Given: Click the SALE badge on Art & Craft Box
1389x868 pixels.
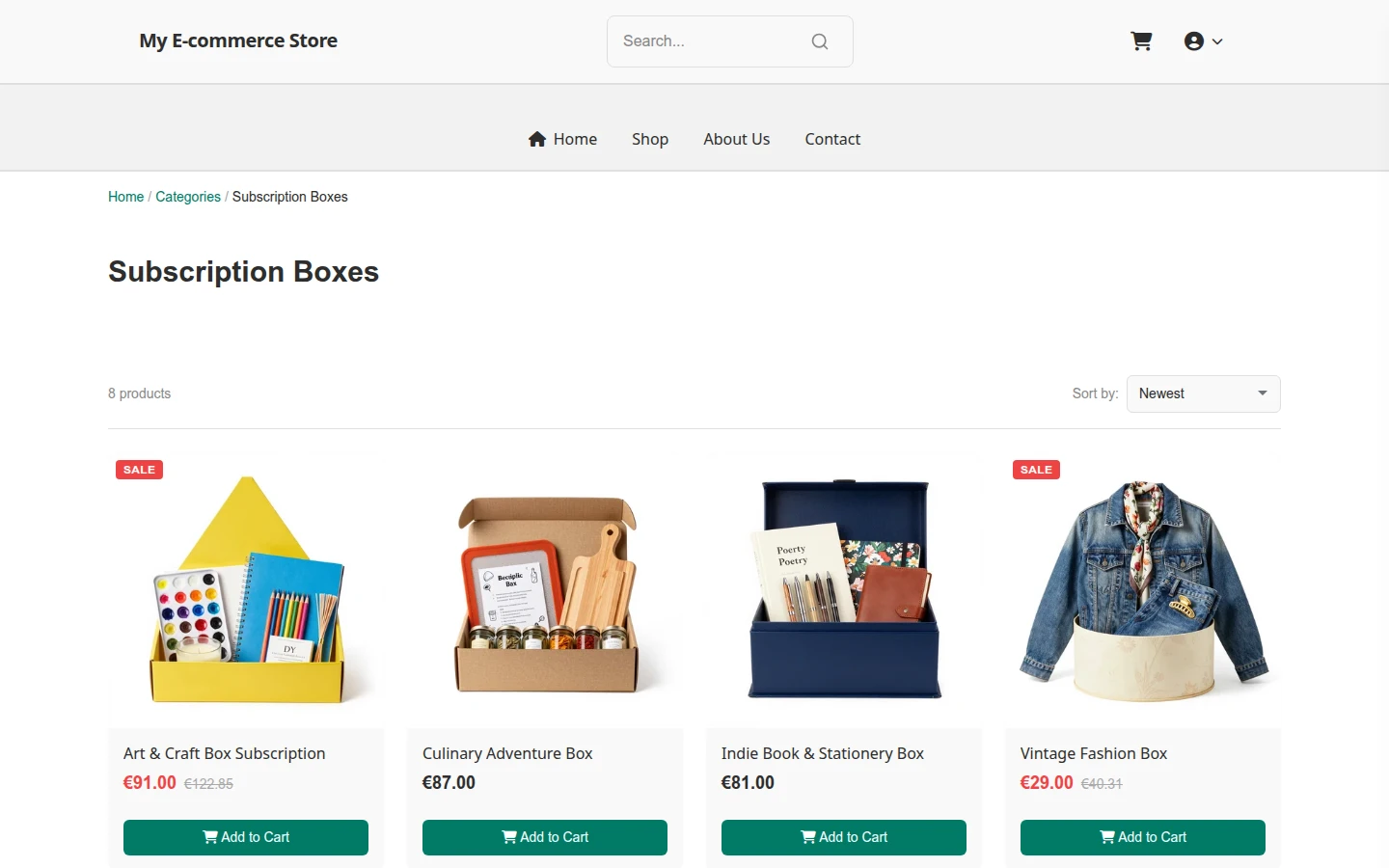Looking at the screenshot, I should (x=139, y=470).
